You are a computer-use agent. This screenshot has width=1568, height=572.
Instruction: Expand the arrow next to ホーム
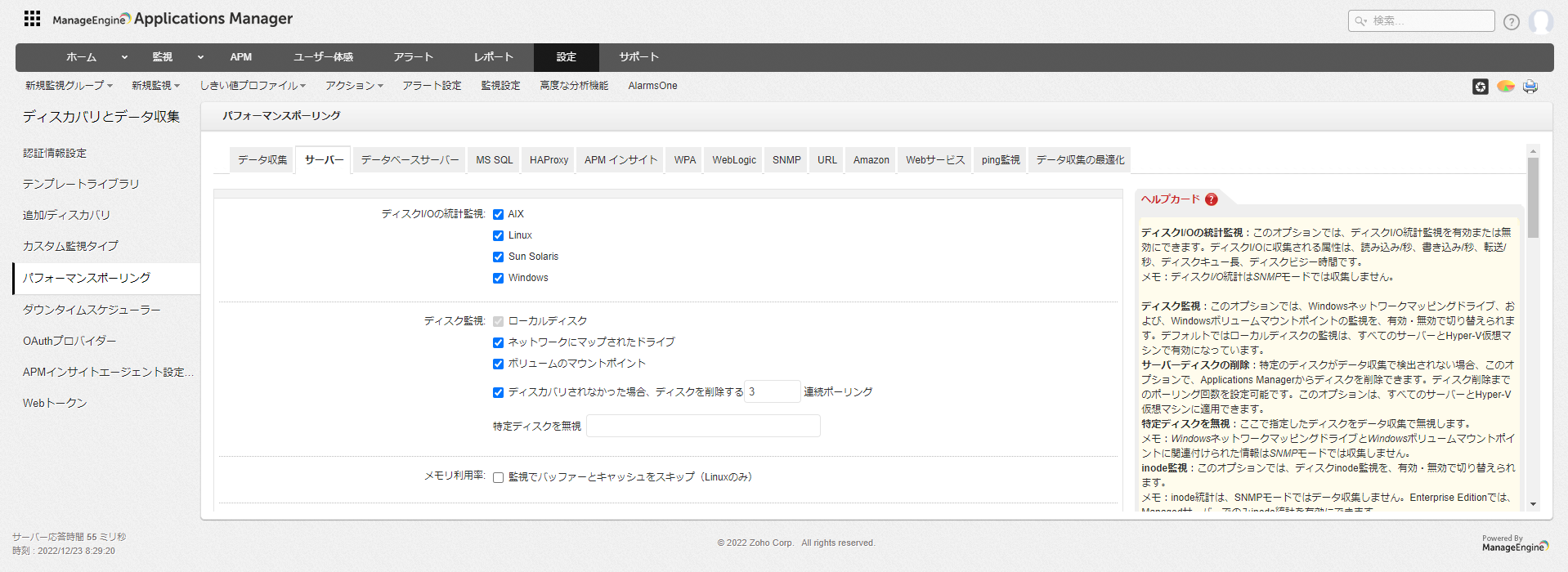click(124, 57)
